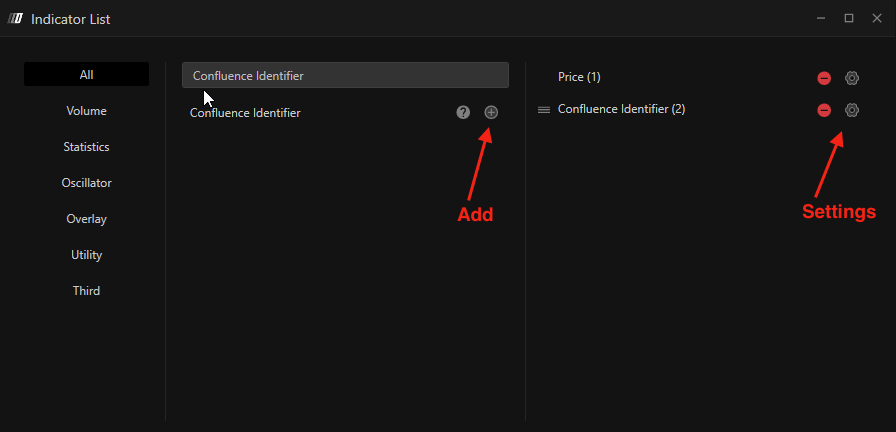Focus the indicator search field

[x=345, y=75]
